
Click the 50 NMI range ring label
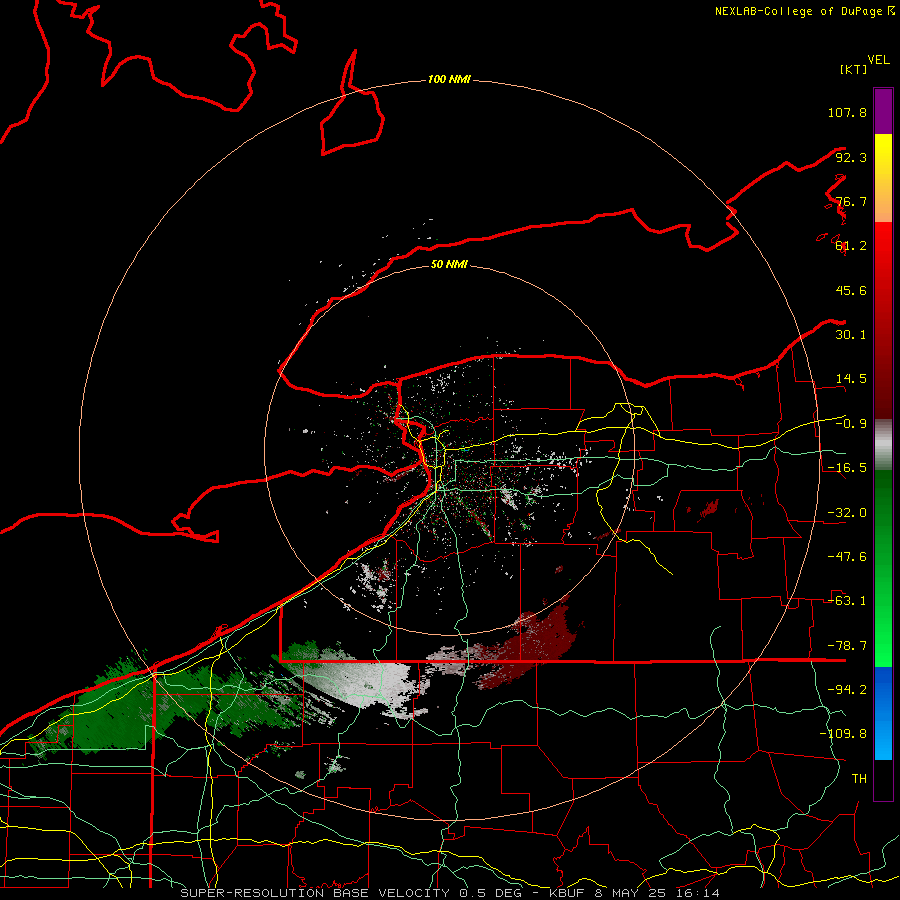[449, 265]
